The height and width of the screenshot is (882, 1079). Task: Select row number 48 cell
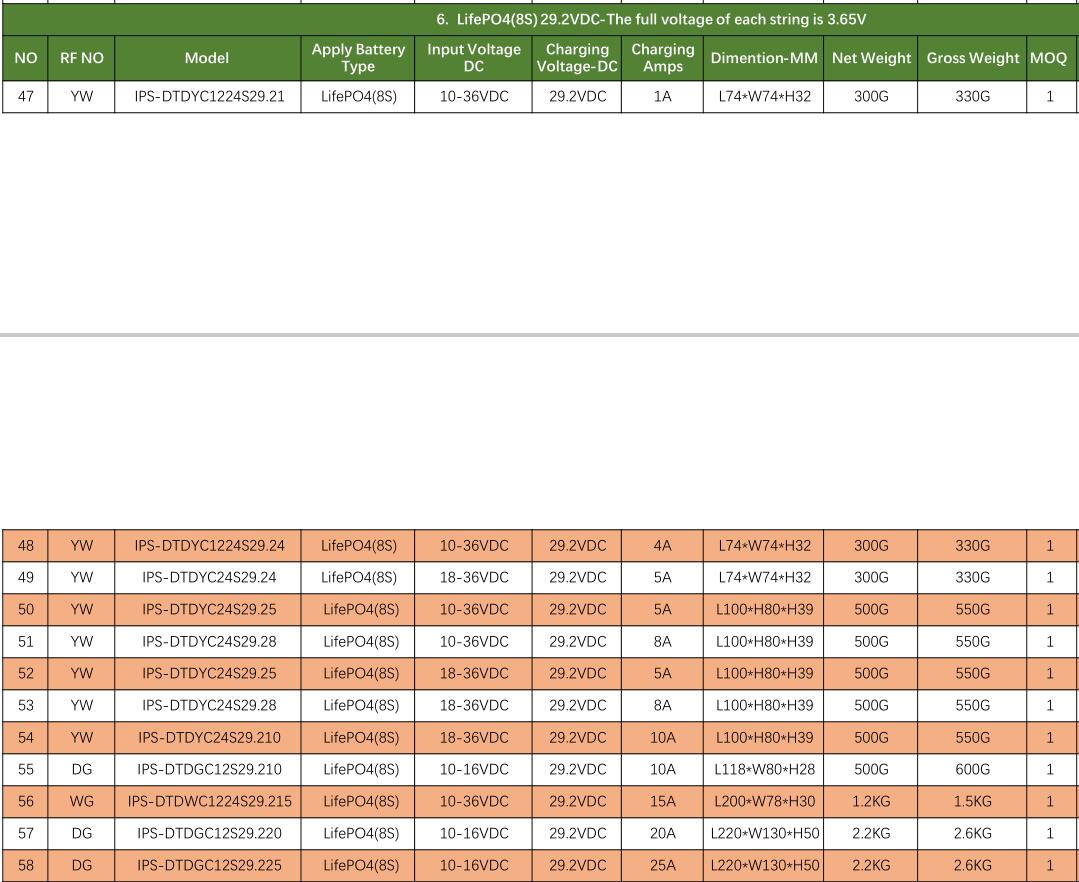(25, 546)
